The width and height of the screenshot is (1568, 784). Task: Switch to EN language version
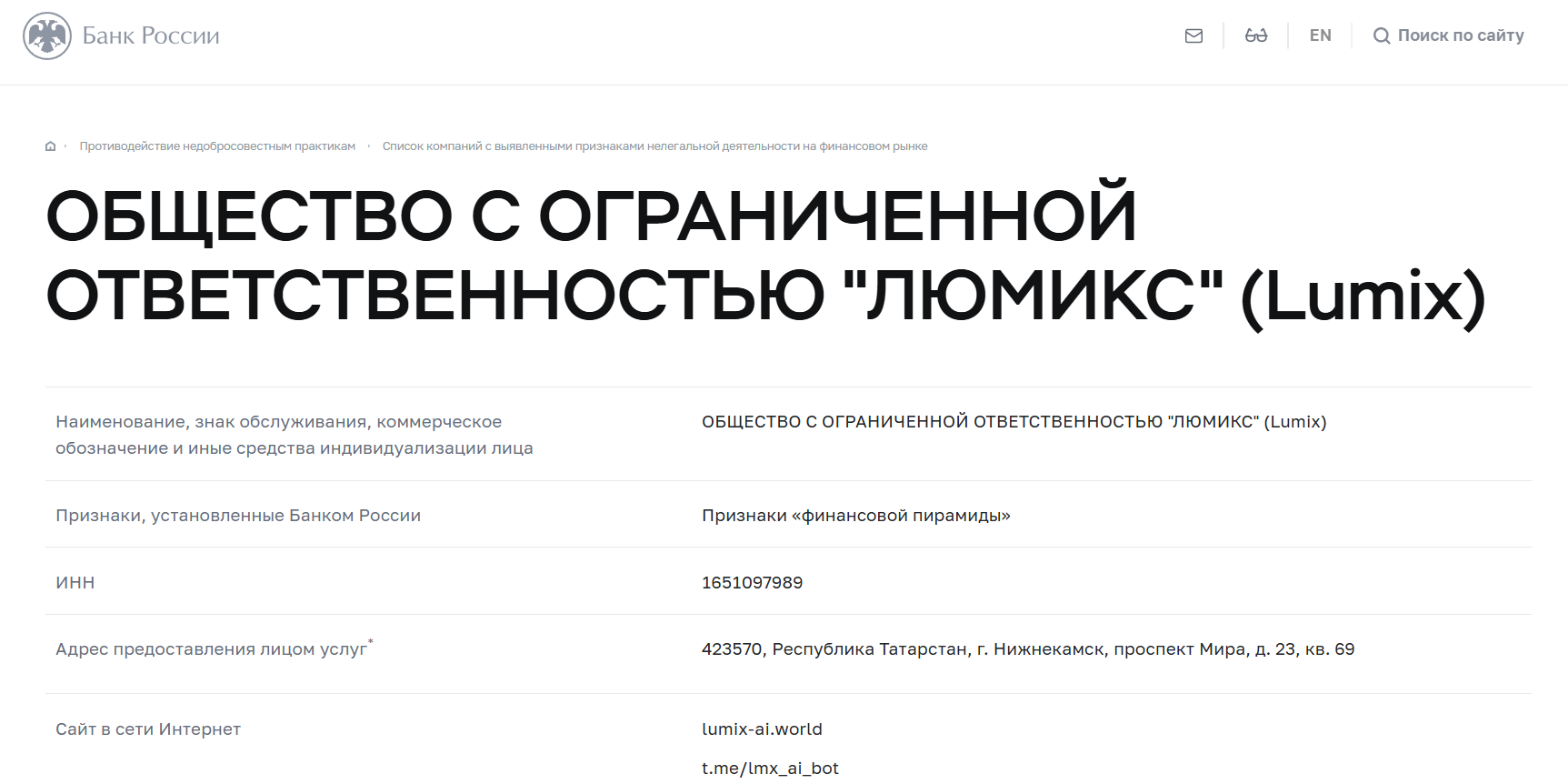[1320, 35]
